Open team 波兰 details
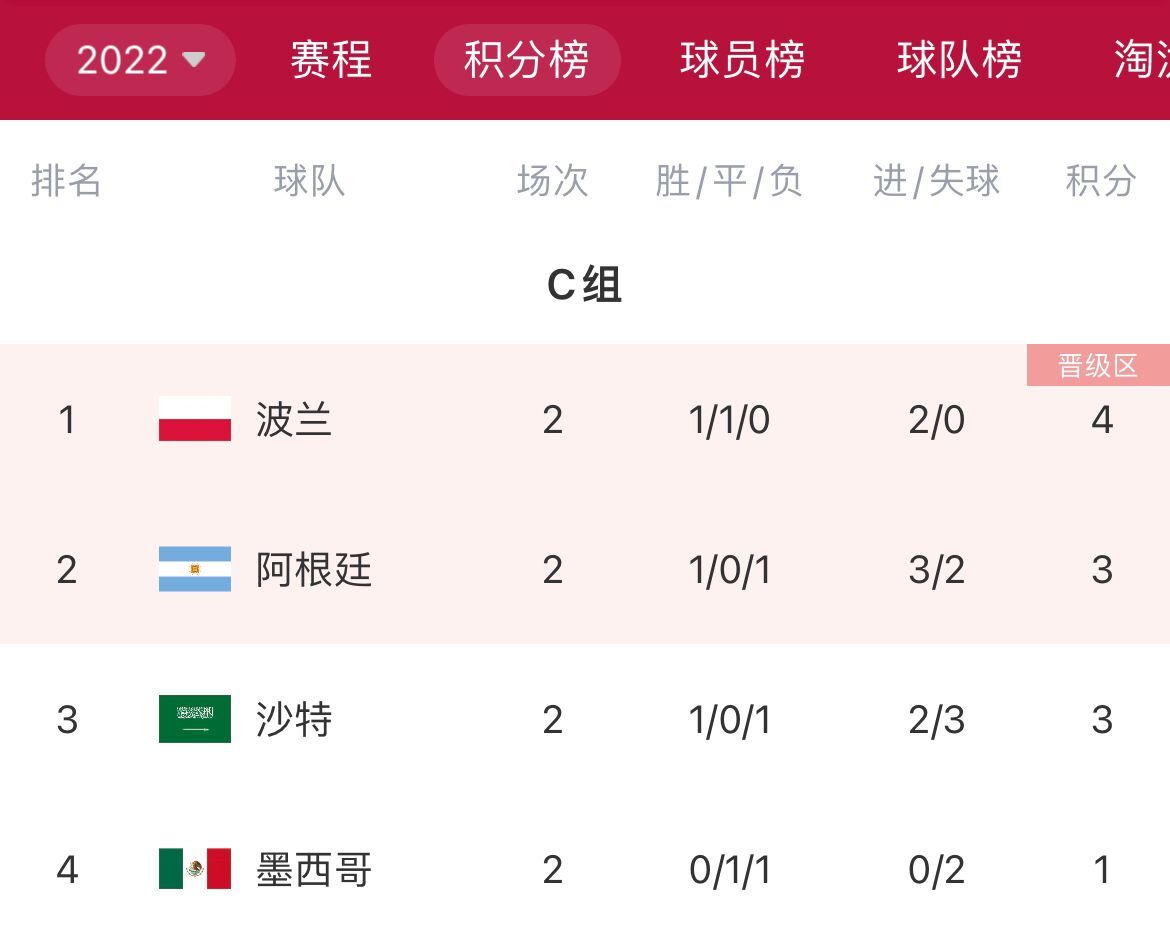Screen dimensions: 1170x927 click(293, 419)
